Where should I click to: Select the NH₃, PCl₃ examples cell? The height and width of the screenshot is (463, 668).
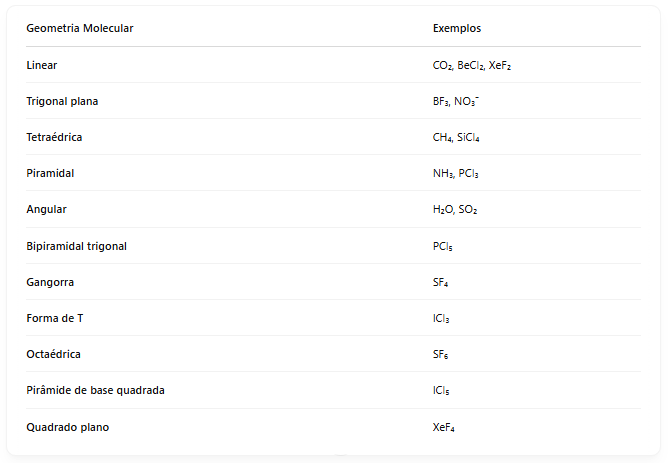(456, 173)
